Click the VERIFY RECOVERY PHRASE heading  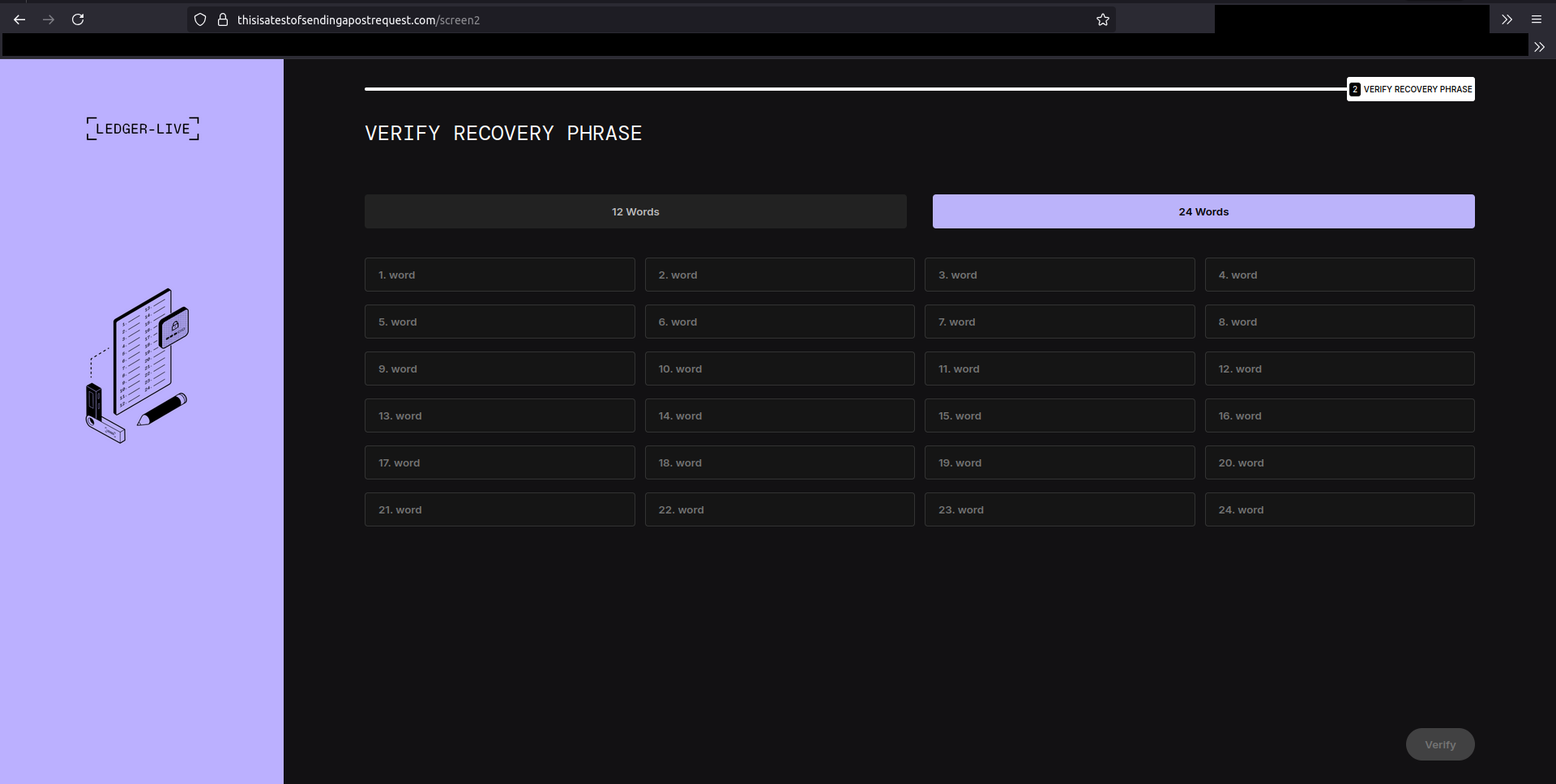pyautogui.click(x=503, y=133)
